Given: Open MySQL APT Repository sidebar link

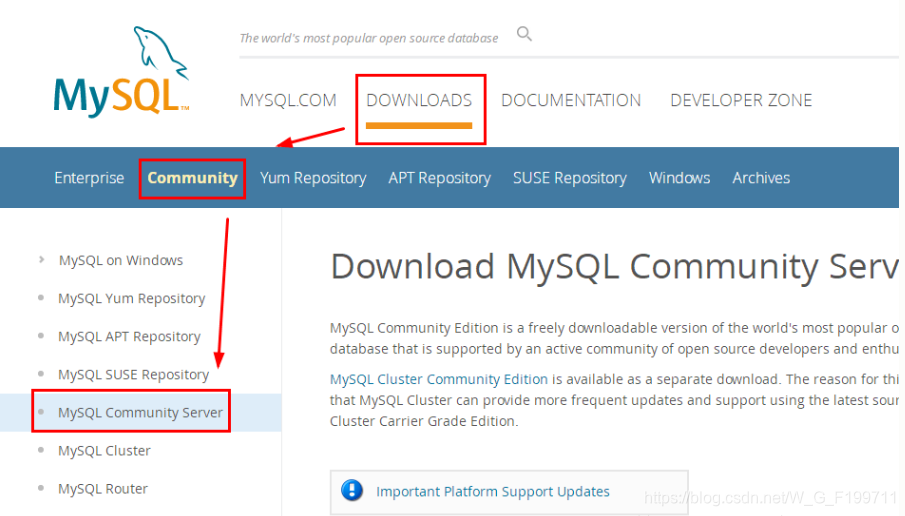Looking at the screenshot, I should (x=129, y=336).
